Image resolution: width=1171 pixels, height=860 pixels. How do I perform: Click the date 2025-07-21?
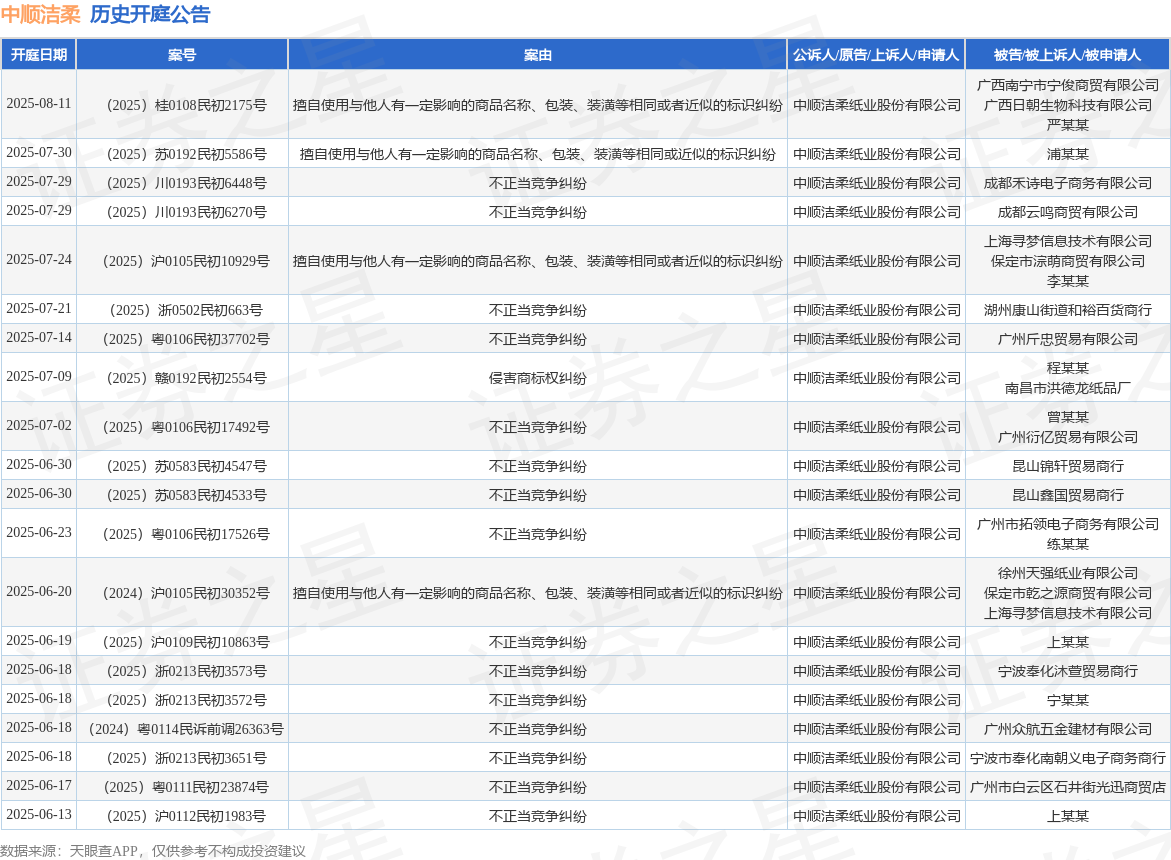click(x=39, y=308)
